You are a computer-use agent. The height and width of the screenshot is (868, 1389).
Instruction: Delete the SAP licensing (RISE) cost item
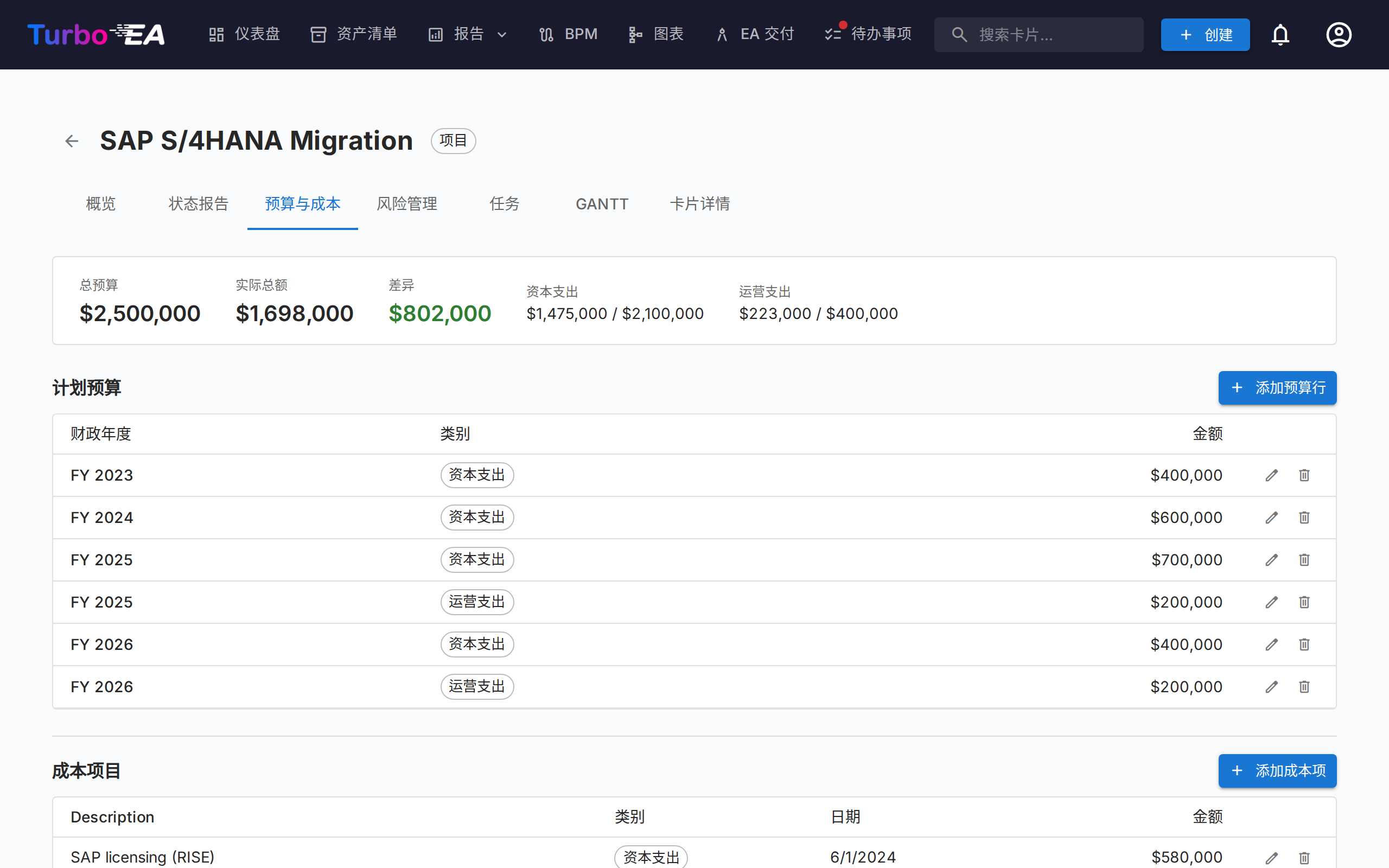(x=1304, y=858)
